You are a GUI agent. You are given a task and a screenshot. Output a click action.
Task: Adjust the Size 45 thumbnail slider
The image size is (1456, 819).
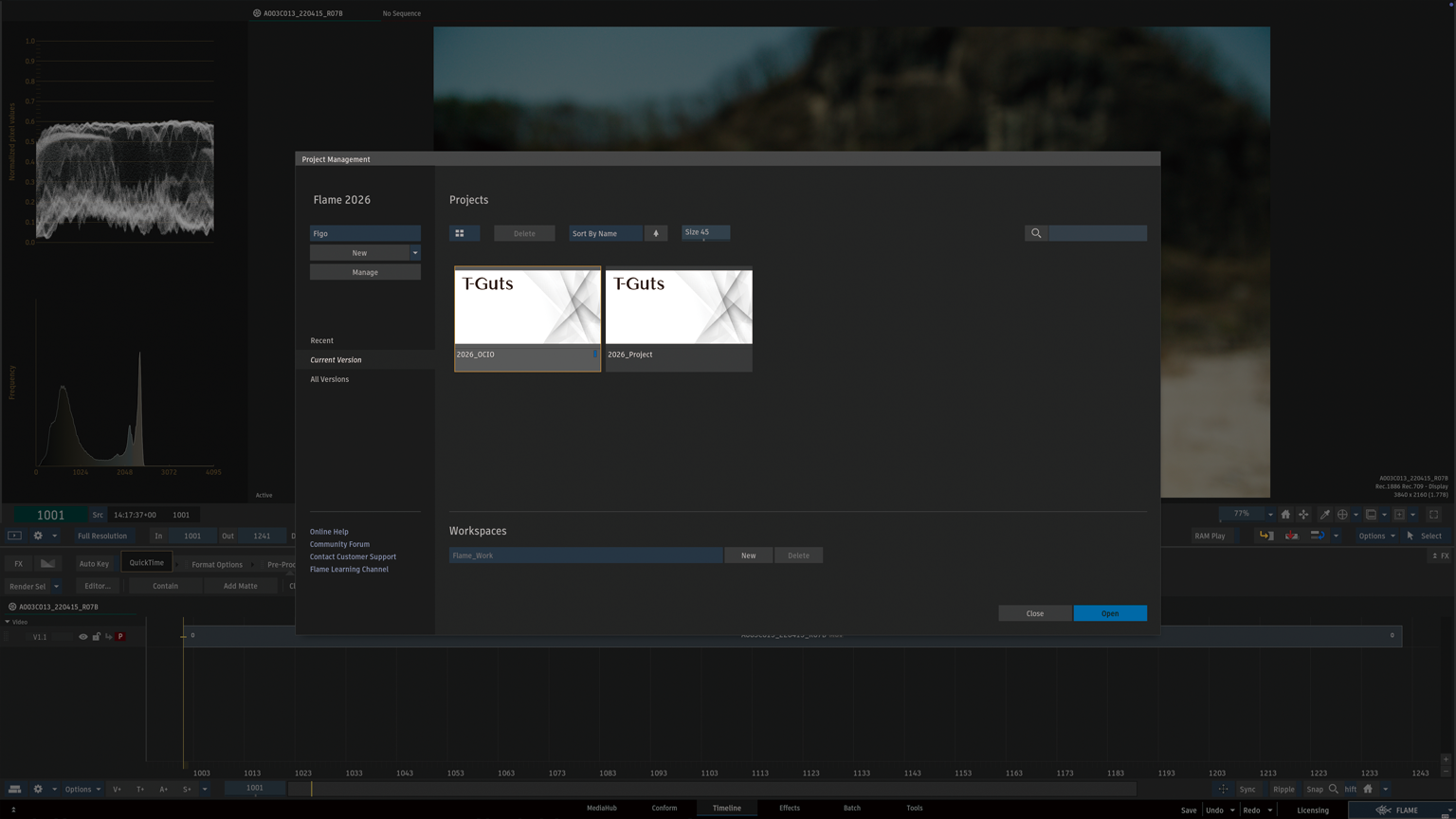pos(705,232)
